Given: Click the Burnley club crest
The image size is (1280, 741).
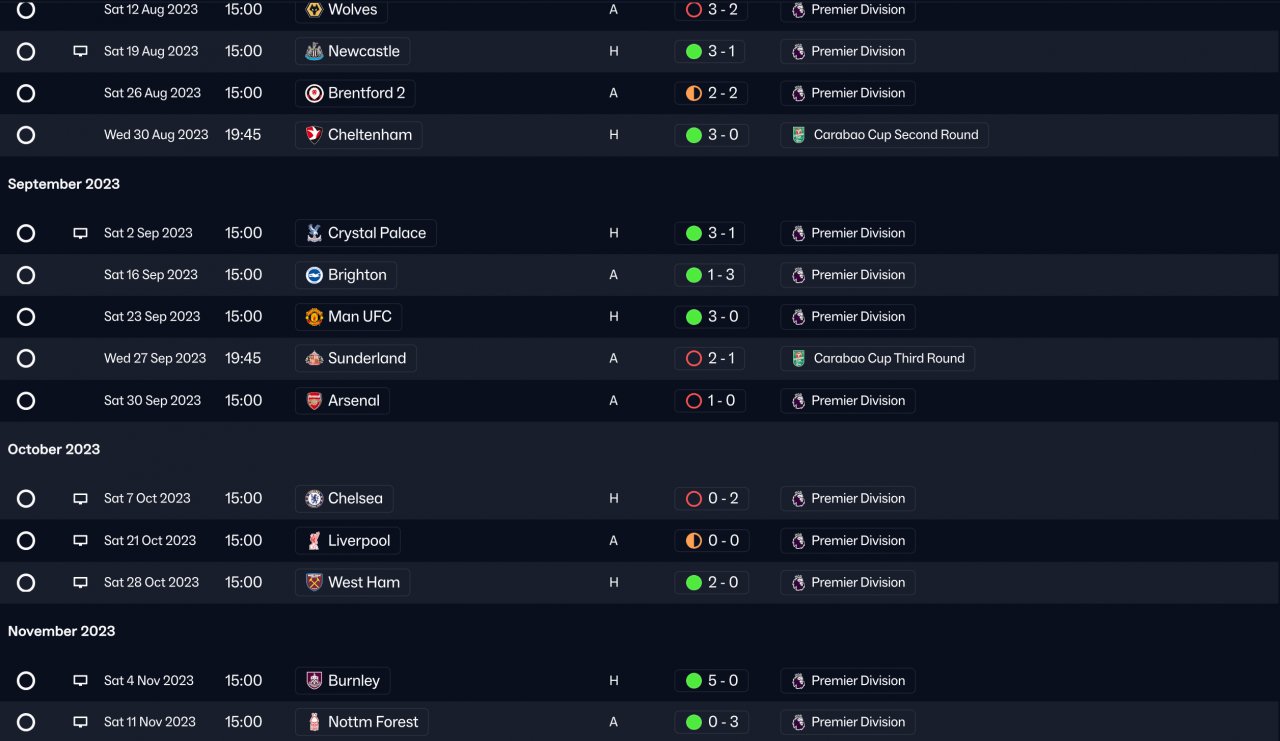Looking at the screenshot, I should point(314,681).
